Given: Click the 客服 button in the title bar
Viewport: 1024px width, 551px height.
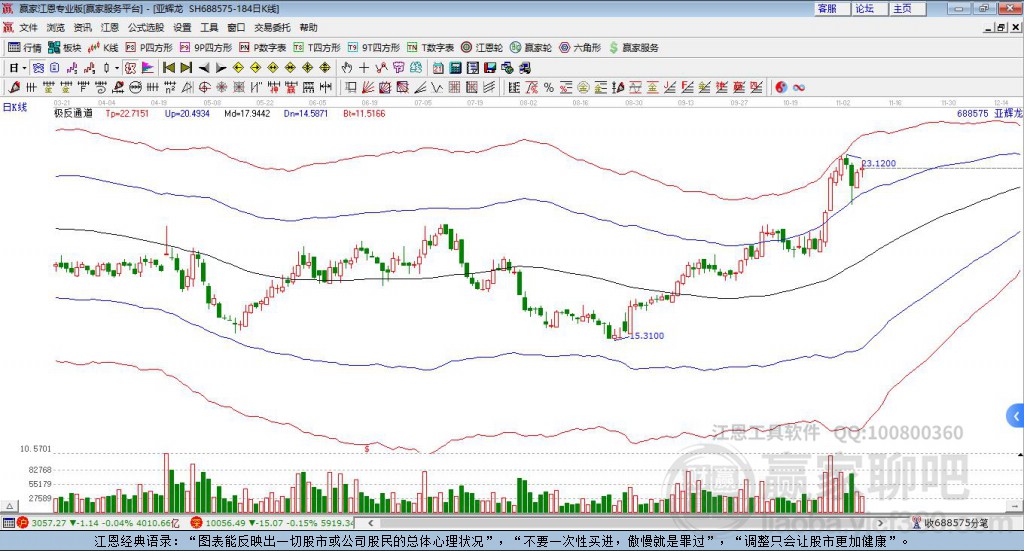Looking at the screenshot, I should tap(831, 8).
